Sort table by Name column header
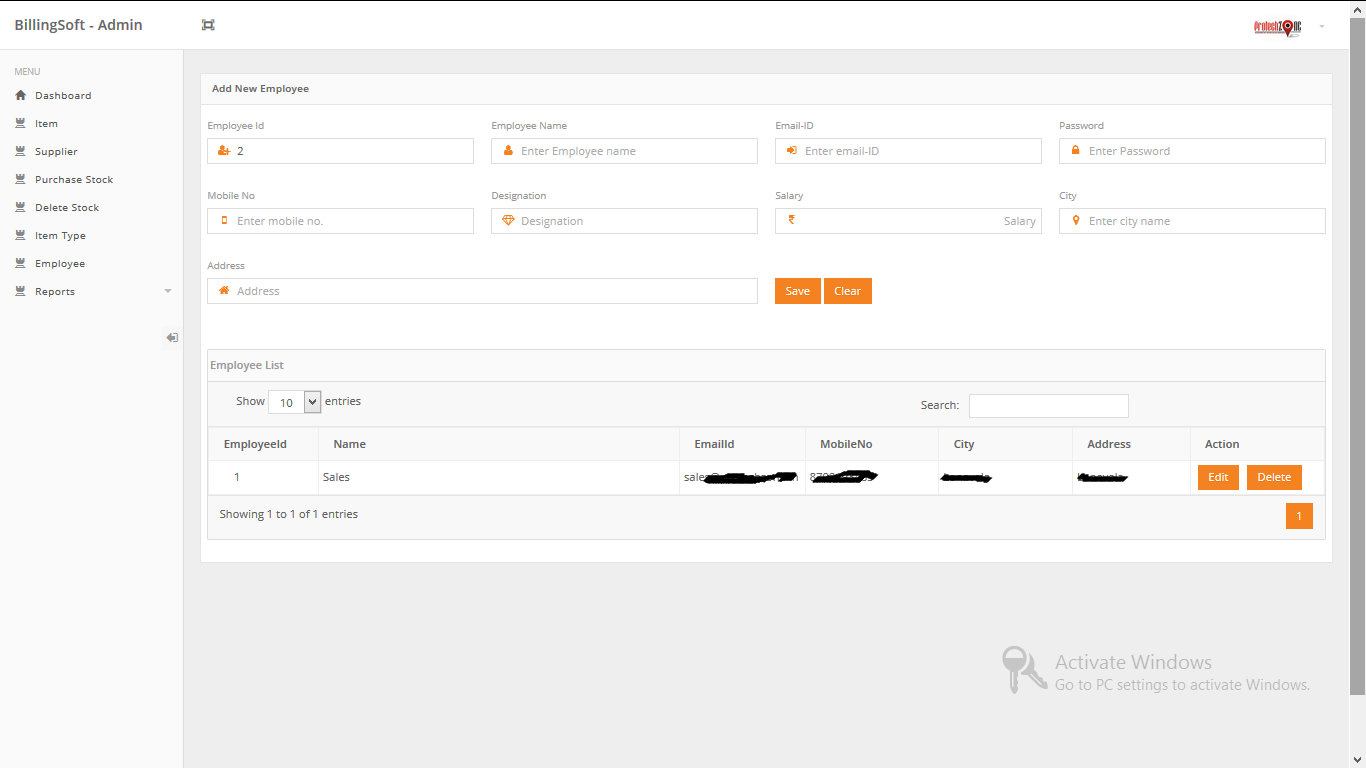 [499, 444]
